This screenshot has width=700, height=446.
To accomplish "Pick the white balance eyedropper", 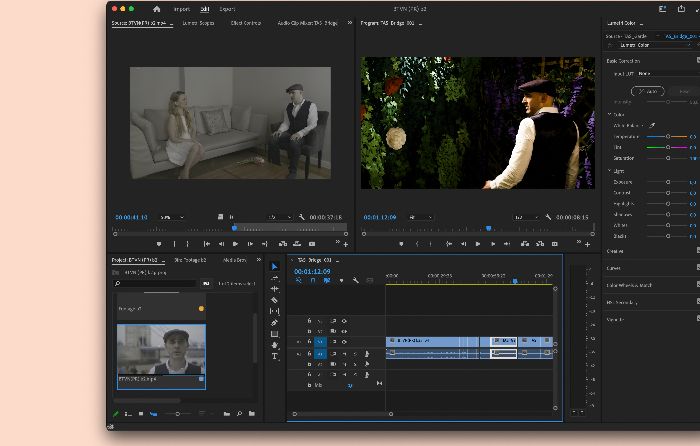I will [x=652, y=125].
